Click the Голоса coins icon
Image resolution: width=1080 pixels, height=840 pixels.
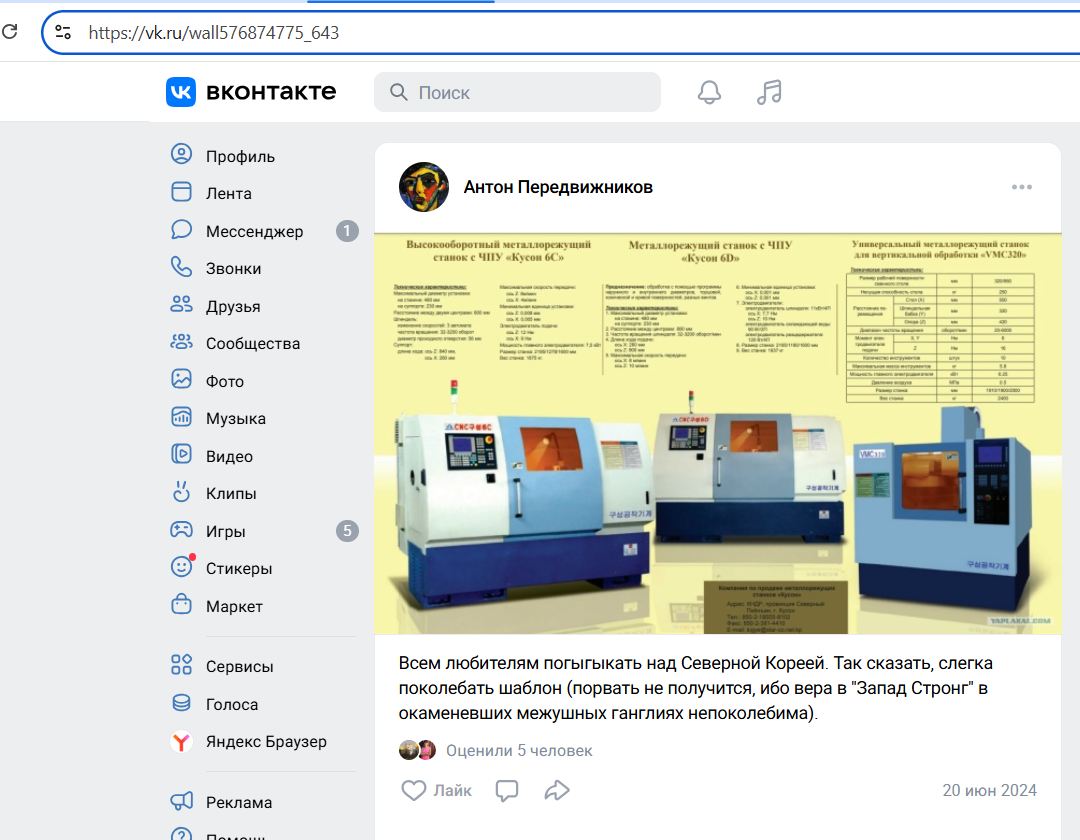(x=181, y=702)
